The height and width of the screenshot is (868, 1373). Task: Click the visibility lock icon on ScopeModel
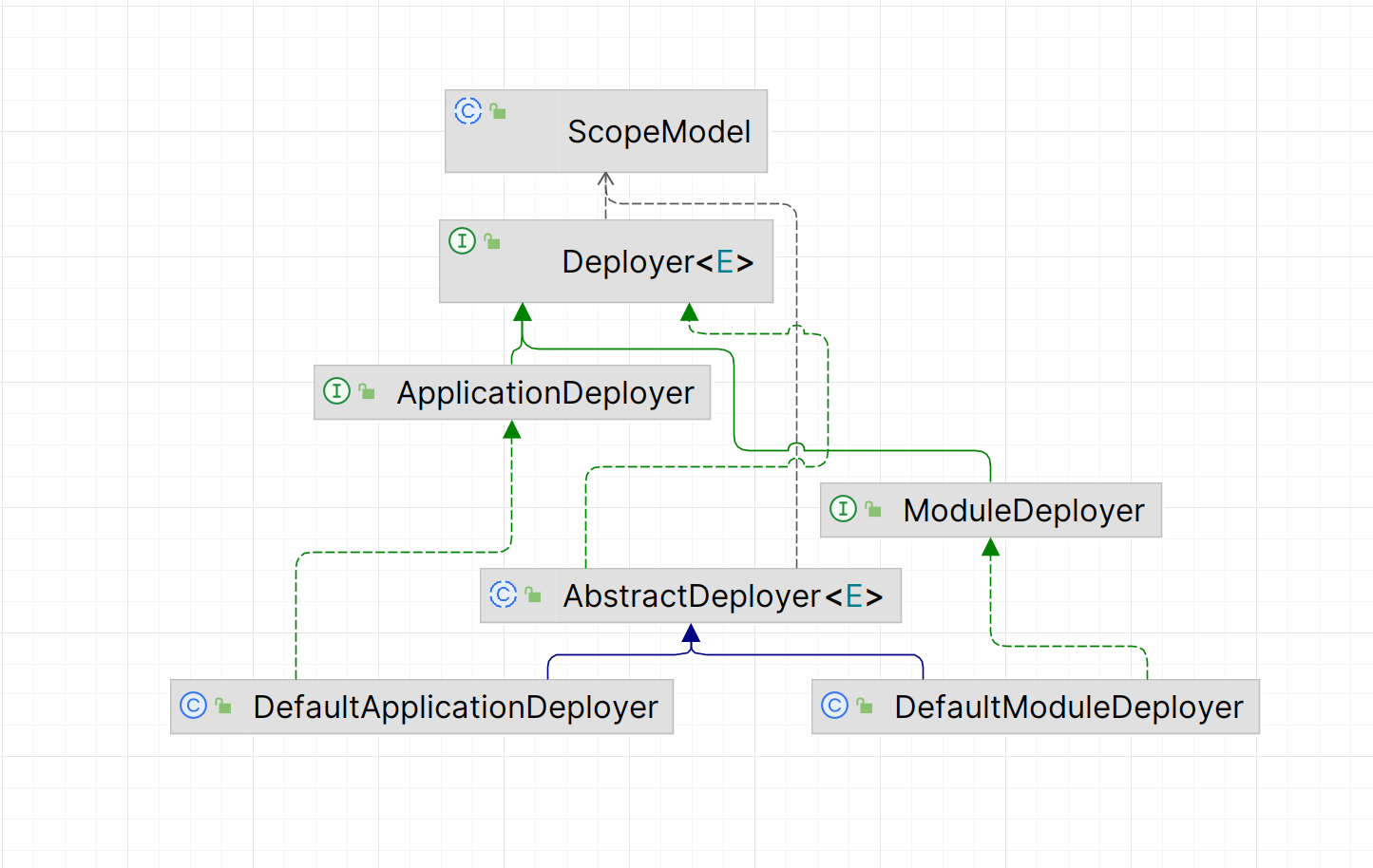[498, 111]
